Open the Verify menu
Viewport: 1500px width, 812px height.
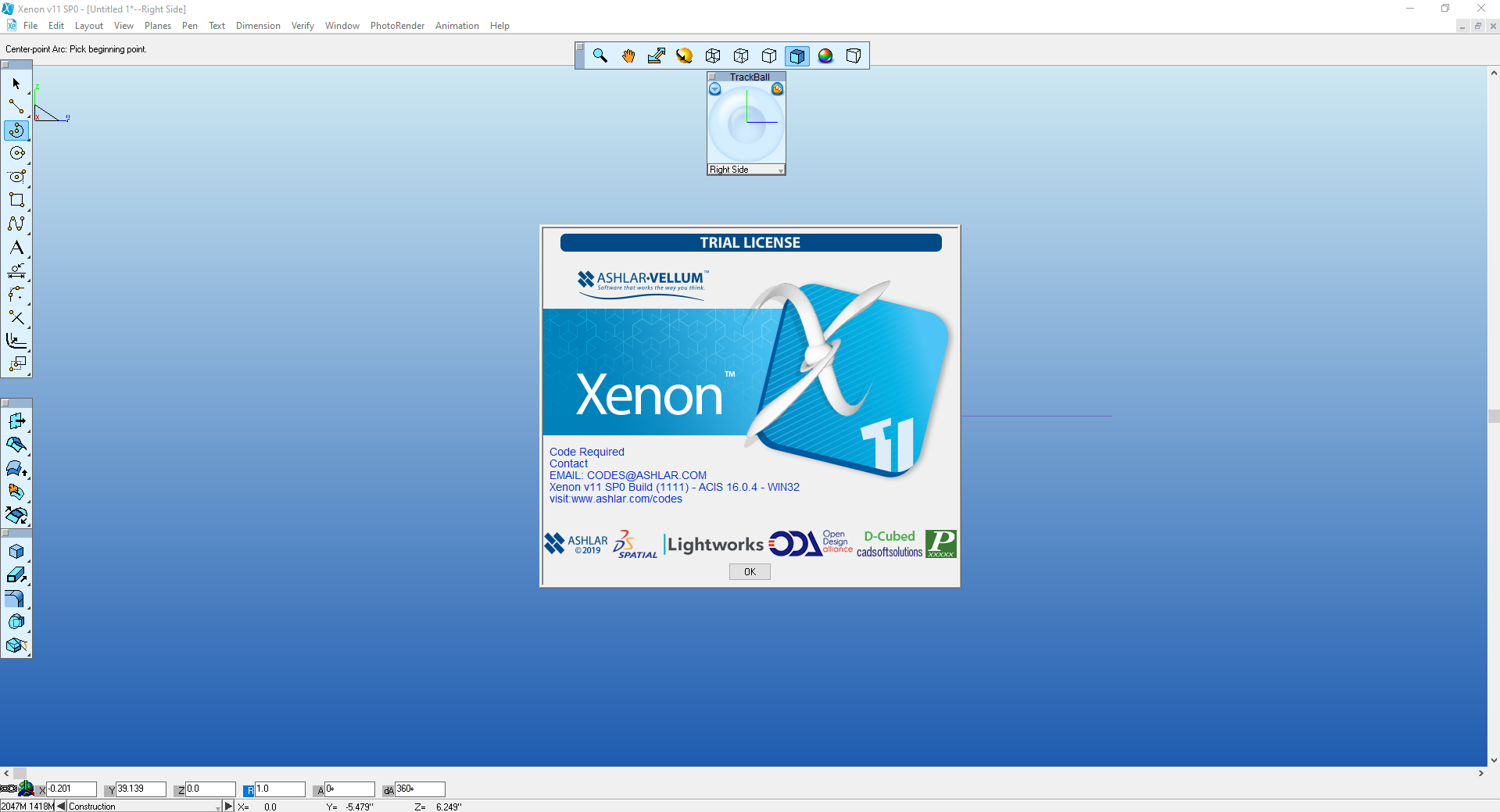pos(303,26)
